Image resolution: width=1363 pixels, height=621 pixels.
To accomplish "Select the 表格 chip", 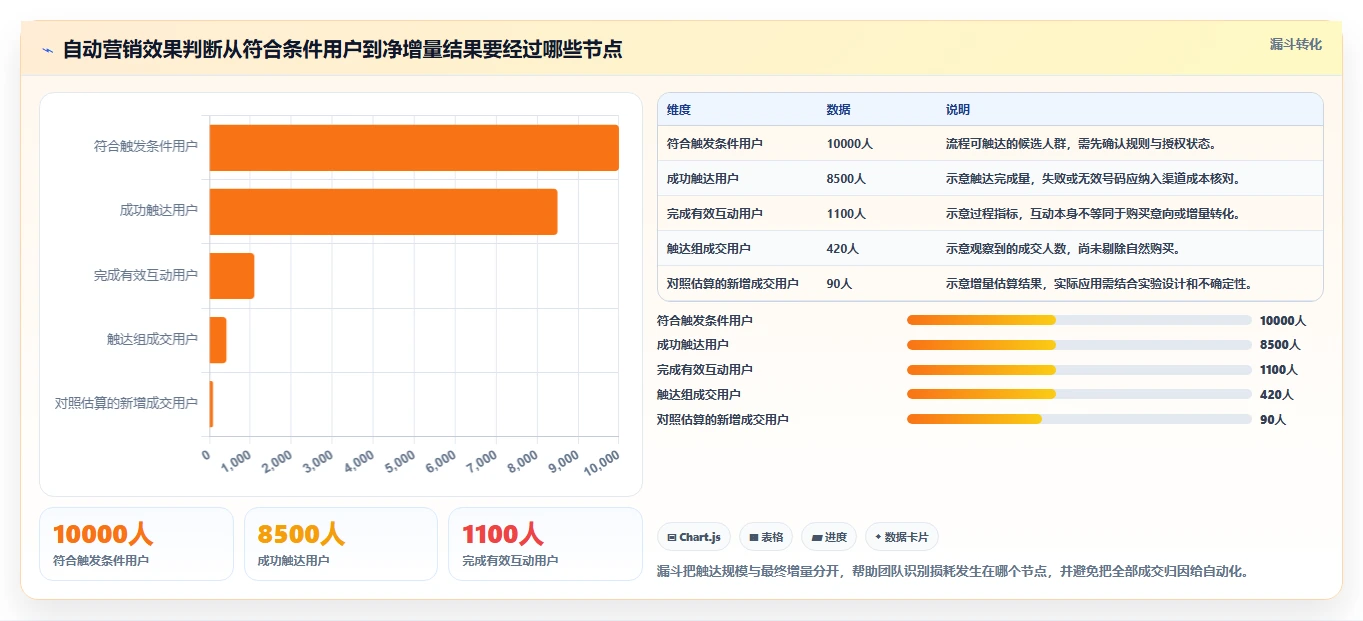I will [x=766, y=537].
